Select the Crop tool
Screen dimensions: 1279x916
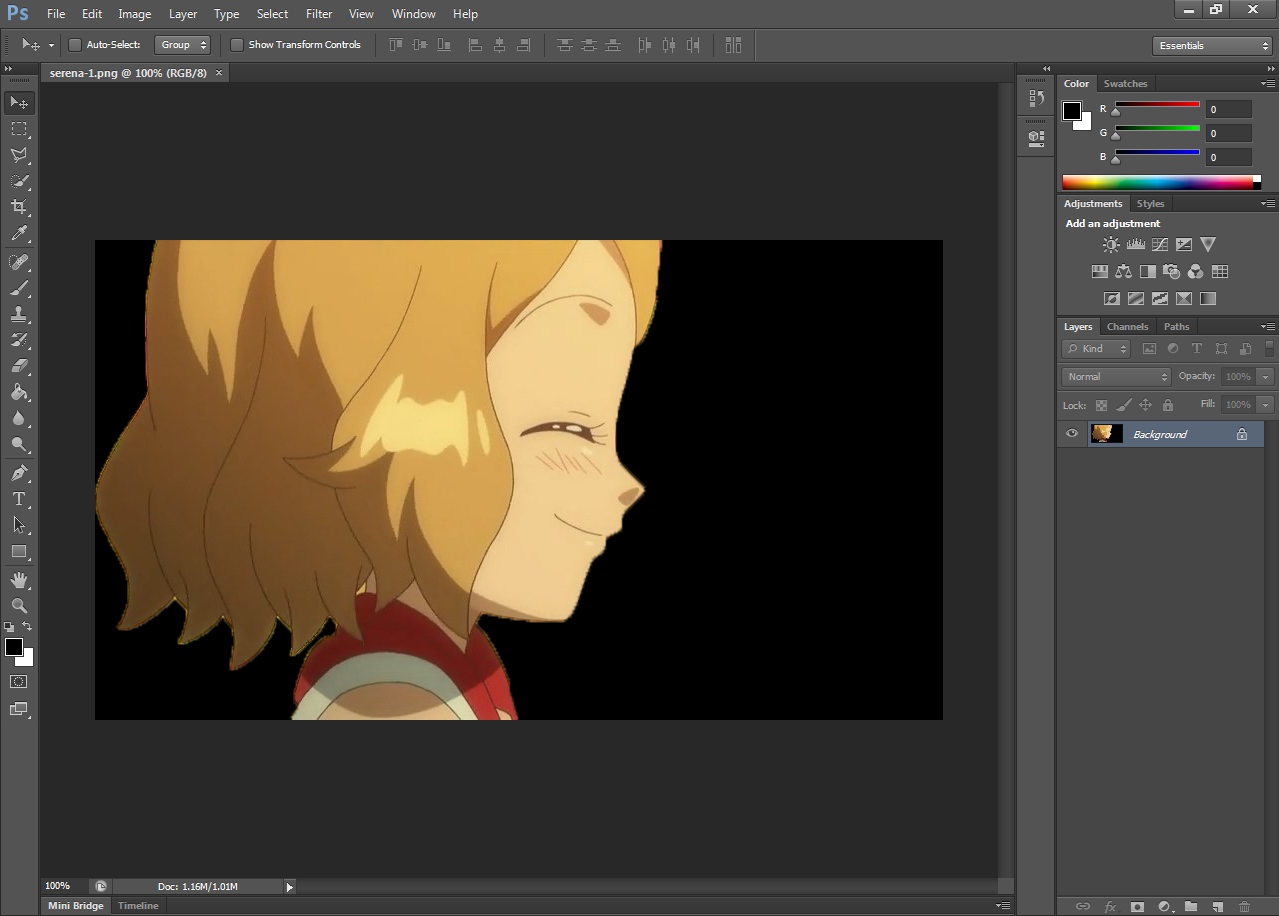click(x=19, y=207)
